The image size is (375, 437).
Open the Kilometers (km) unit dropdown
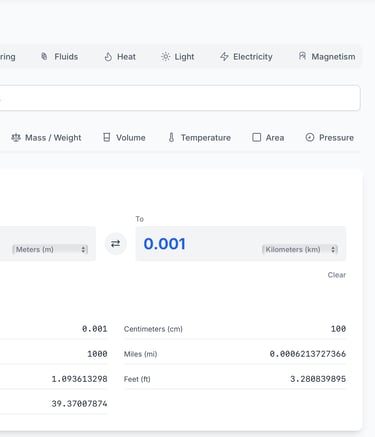coord(300,249)
